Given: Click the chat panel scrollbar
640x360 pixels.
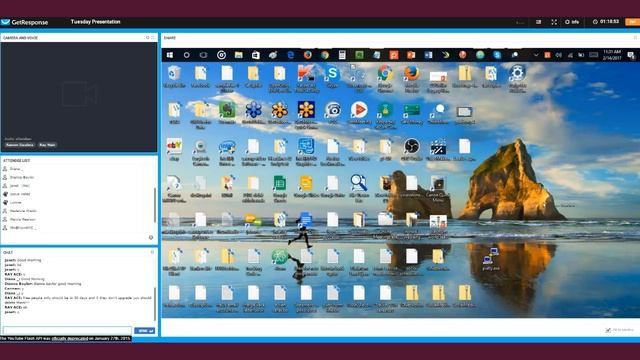Looking at the screenshot, I should 155,304.
